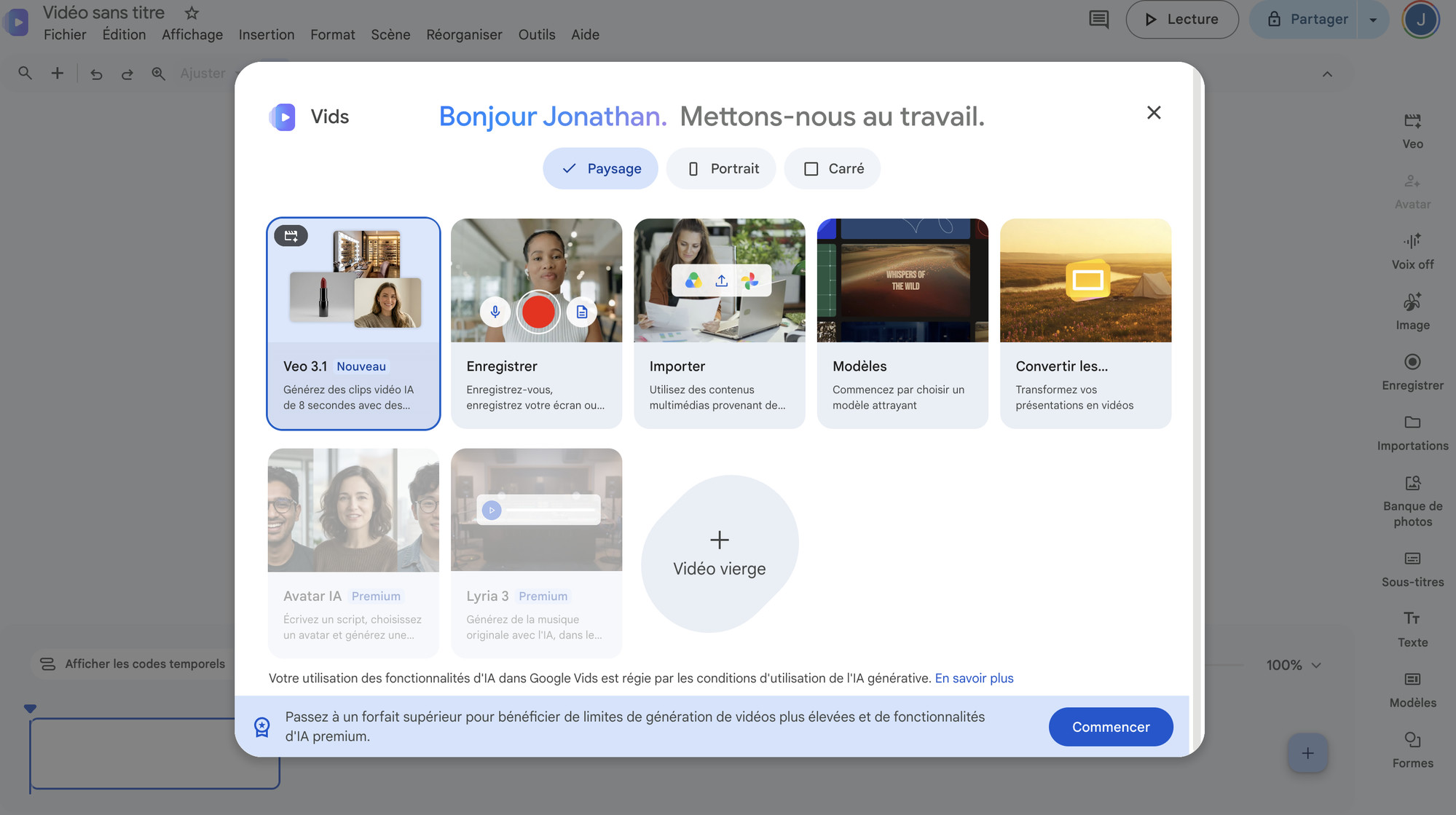This screenshot has height=815, width=1456.
Task: Choose the Avatar IA Premium card
Action: tap(353, 553)
